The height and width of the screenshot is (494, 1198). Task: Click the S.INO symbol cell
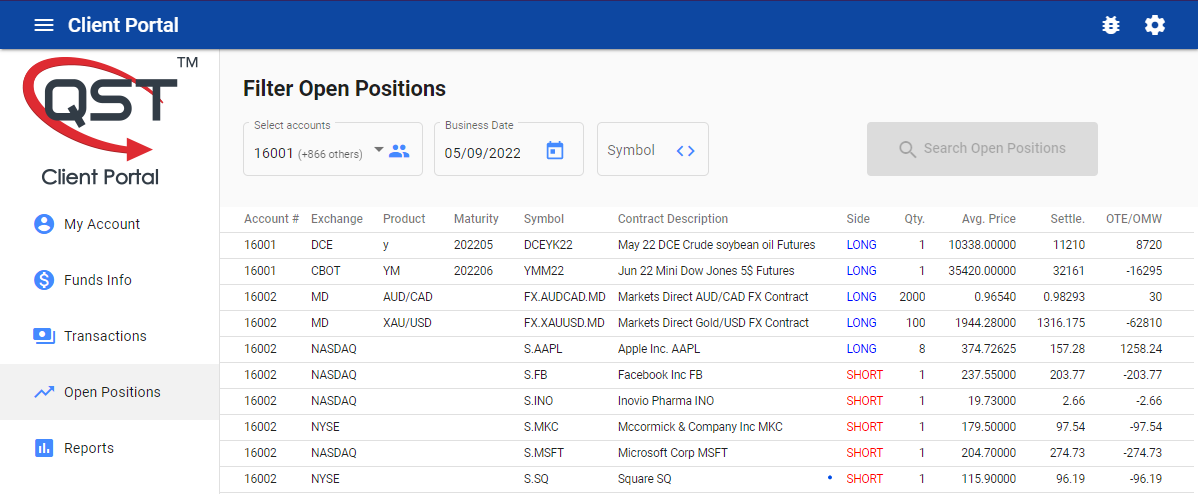tap(539, 401)
